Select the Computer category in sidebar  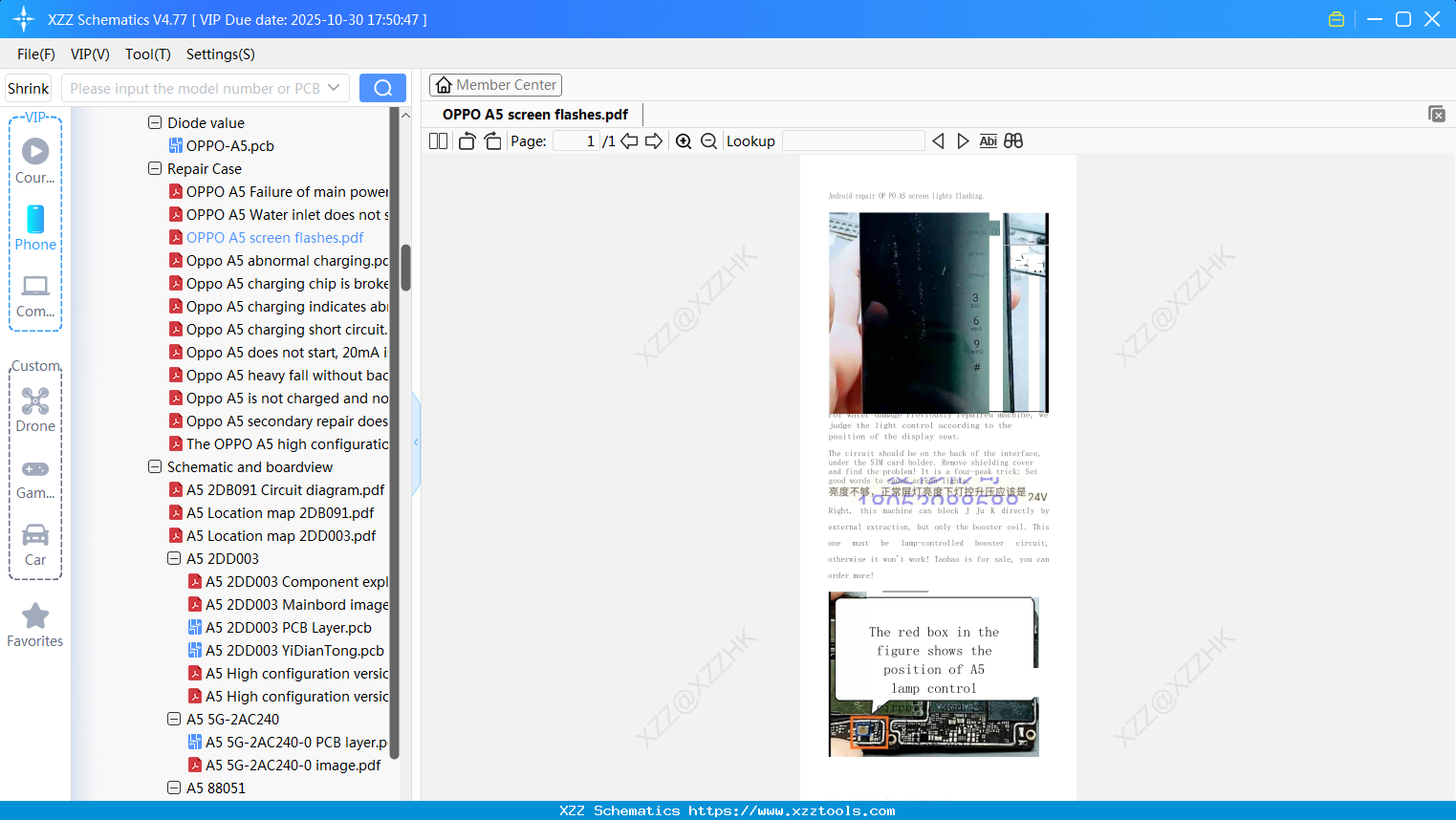tap(35, 296)
